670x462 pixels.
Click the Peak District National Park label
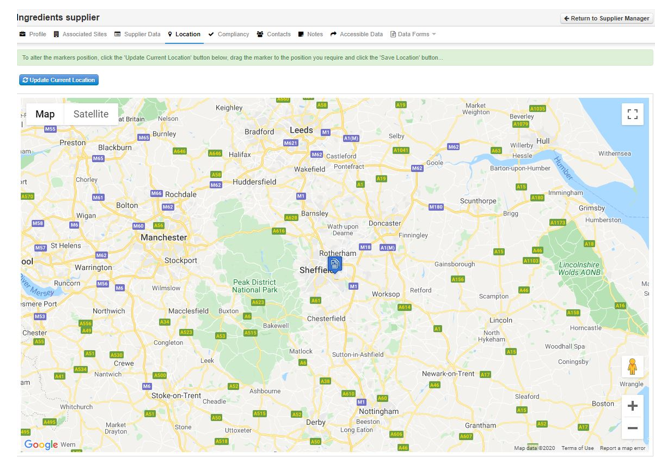(255, 286)
